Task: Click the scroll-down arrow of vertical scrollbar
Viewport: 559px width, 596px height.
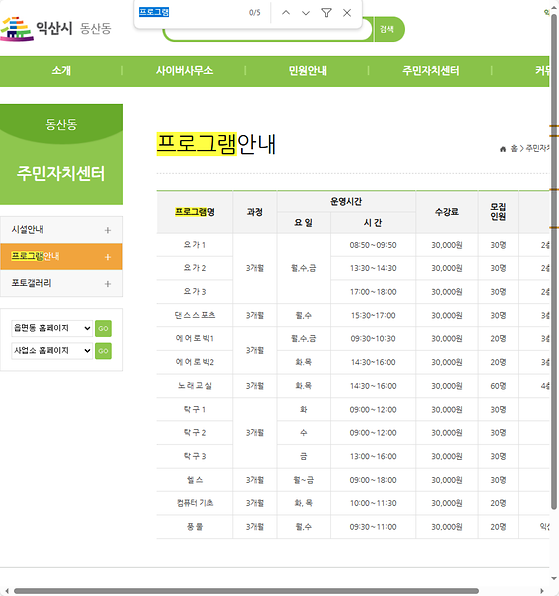Action: click(x=554, y=579)
